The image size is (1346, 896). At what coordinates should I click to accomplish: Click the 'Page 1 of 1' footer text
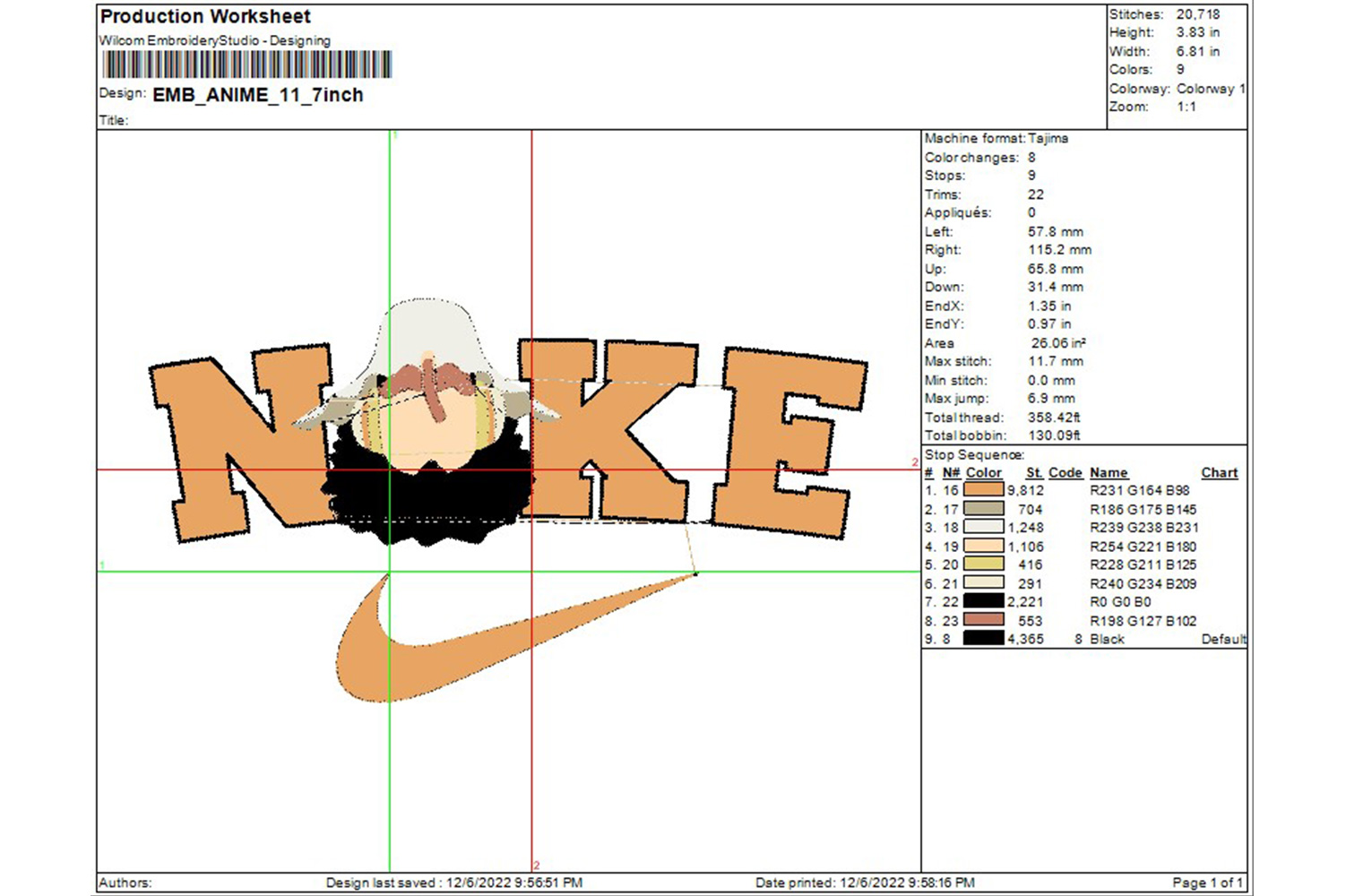tap(1207, 883)
